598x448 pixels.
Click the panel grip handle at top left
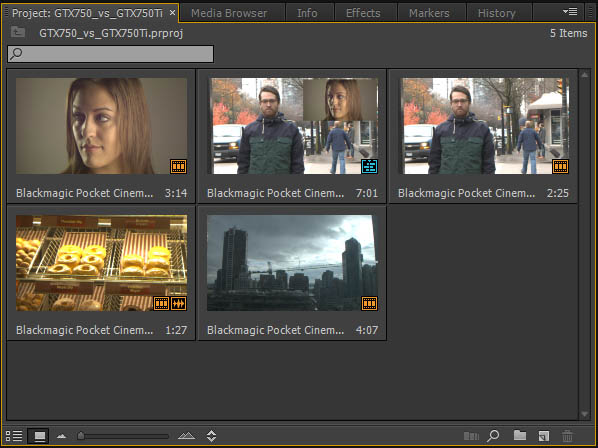pos(6,13)
